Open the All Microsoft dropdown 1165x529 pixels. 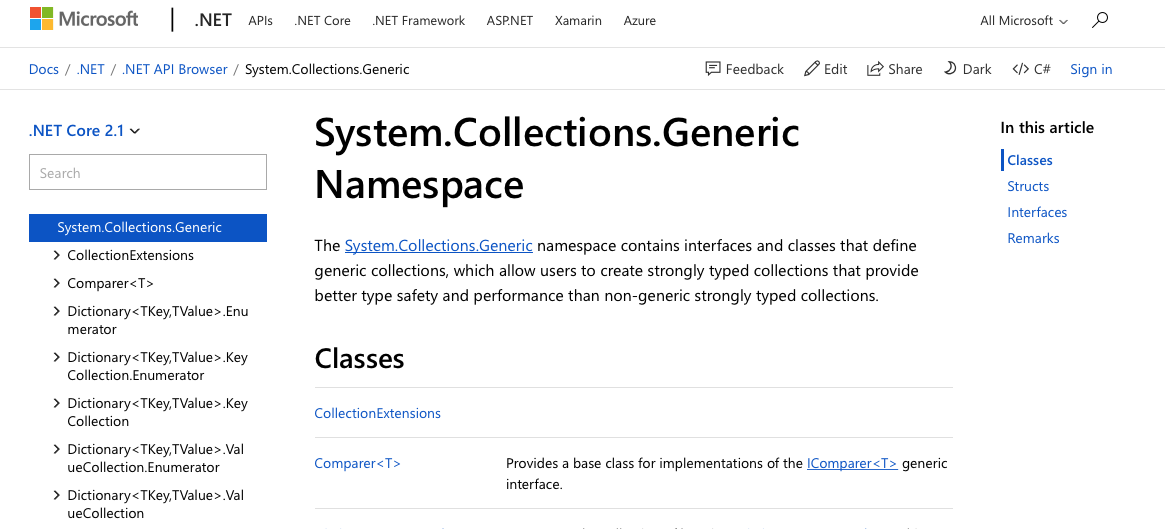point(1024,21)
